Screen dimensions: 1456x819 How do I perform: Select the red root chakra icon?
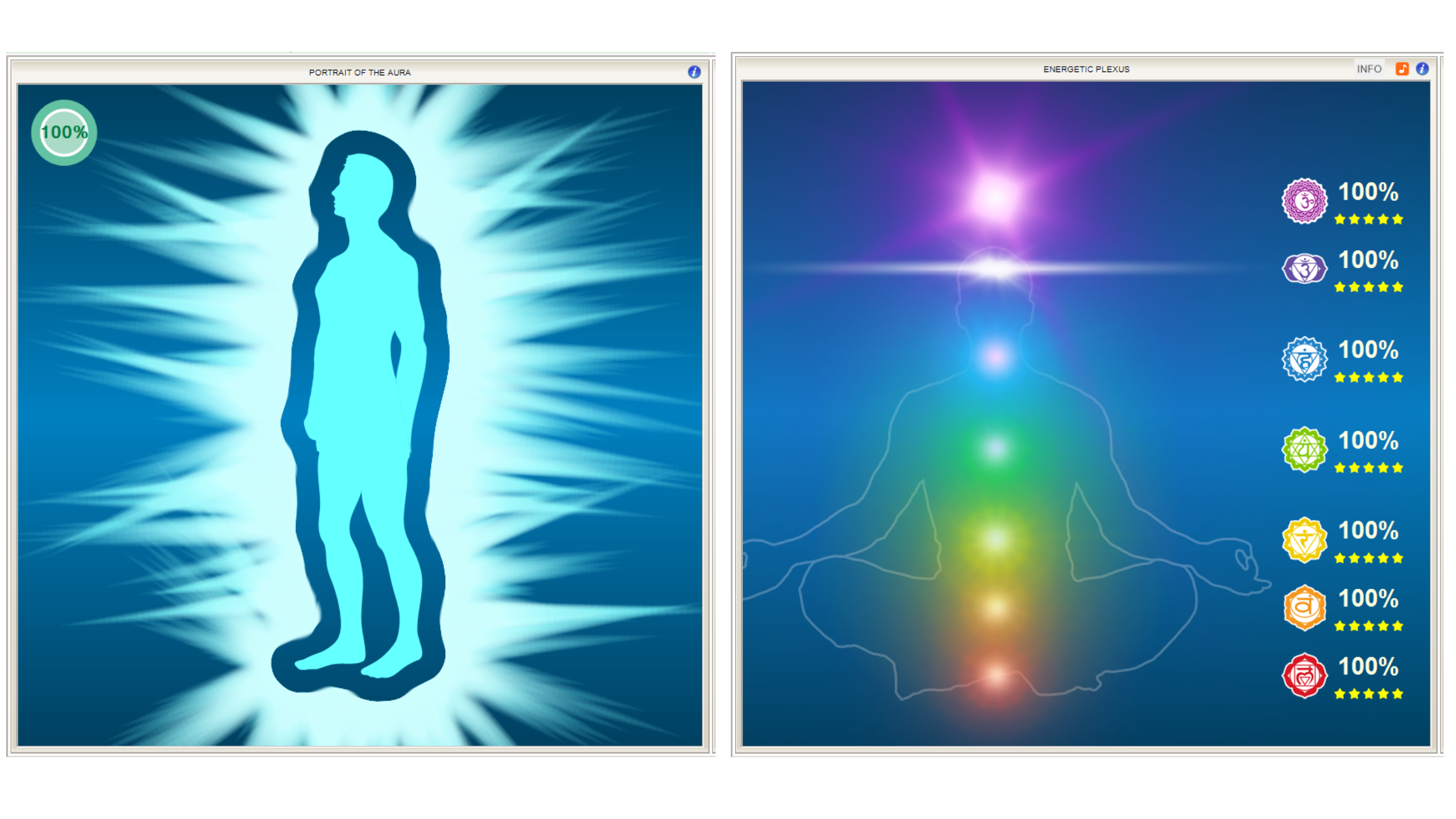(1304, 676)
